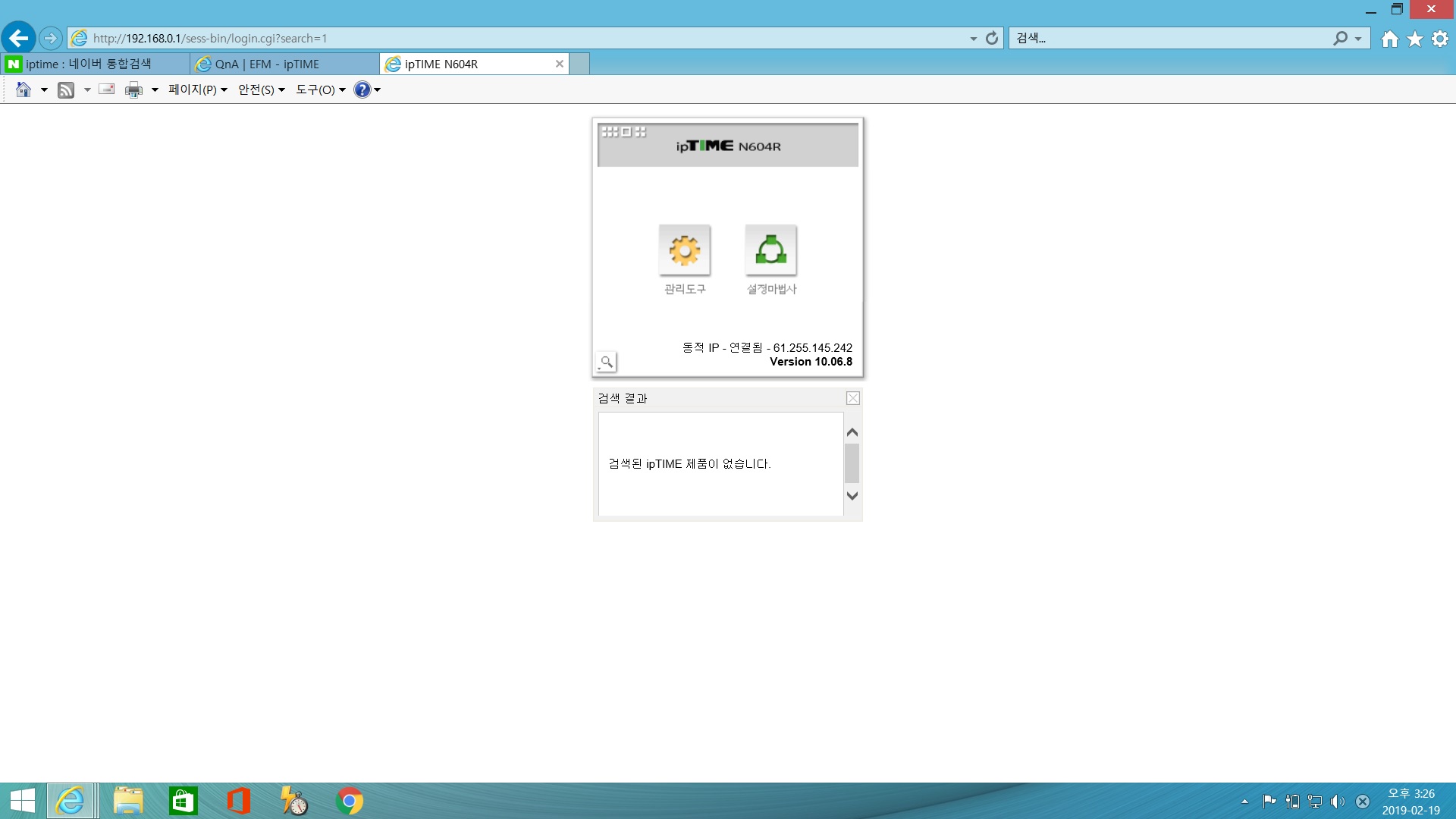Close the ipTIME N604R tab
The width and height of the screenshot is (1456, 819).
click(x=560, y=64)
